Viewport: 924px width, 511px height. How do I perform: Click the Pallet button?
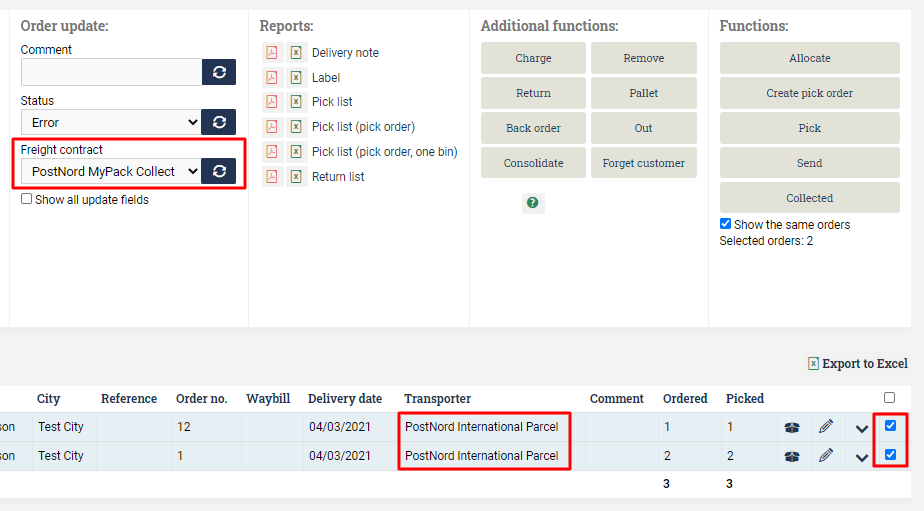click(644, 93)
